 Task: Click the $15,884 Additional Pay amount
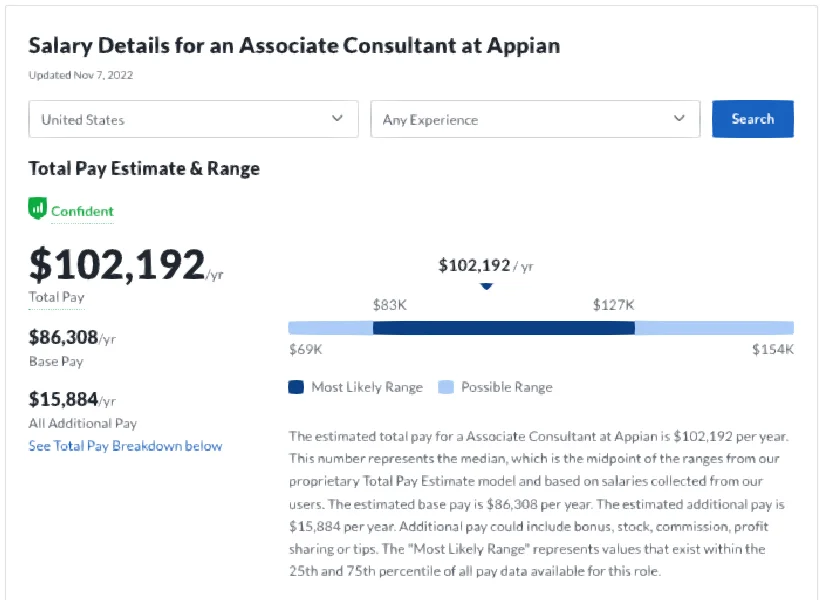pos(63,400)
